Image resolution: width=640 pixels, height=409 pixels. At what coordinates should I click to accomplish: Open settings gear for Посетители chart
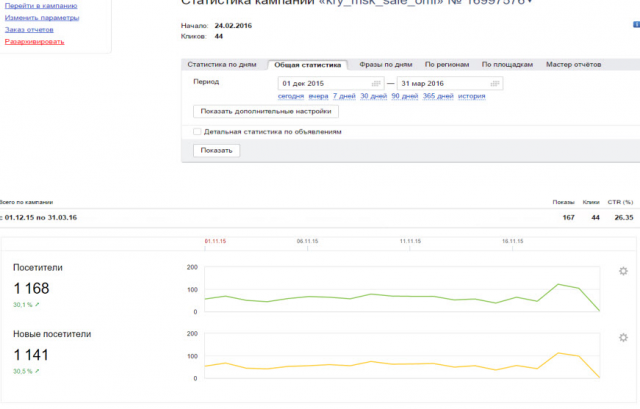[623, 271]
